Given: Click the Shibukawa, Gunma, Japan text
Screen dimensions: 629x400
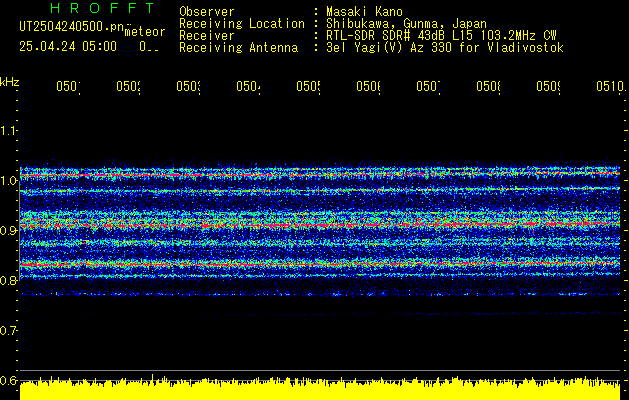Looking at the screenshot, I should point(406,24).
